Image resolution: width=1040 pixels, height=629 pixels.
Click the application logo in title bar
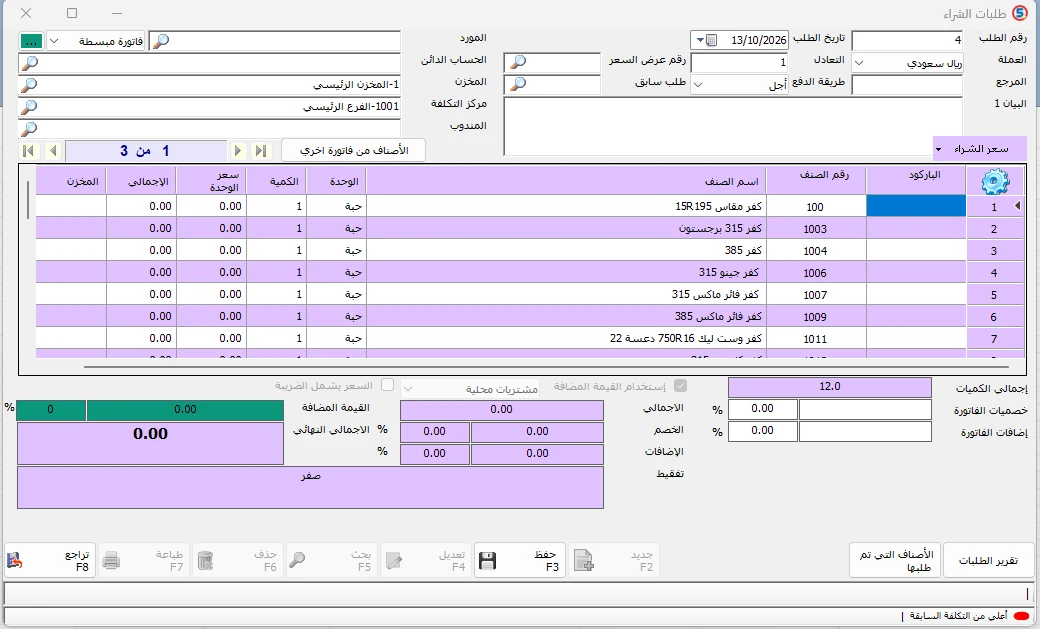[x=1020, y=13]
